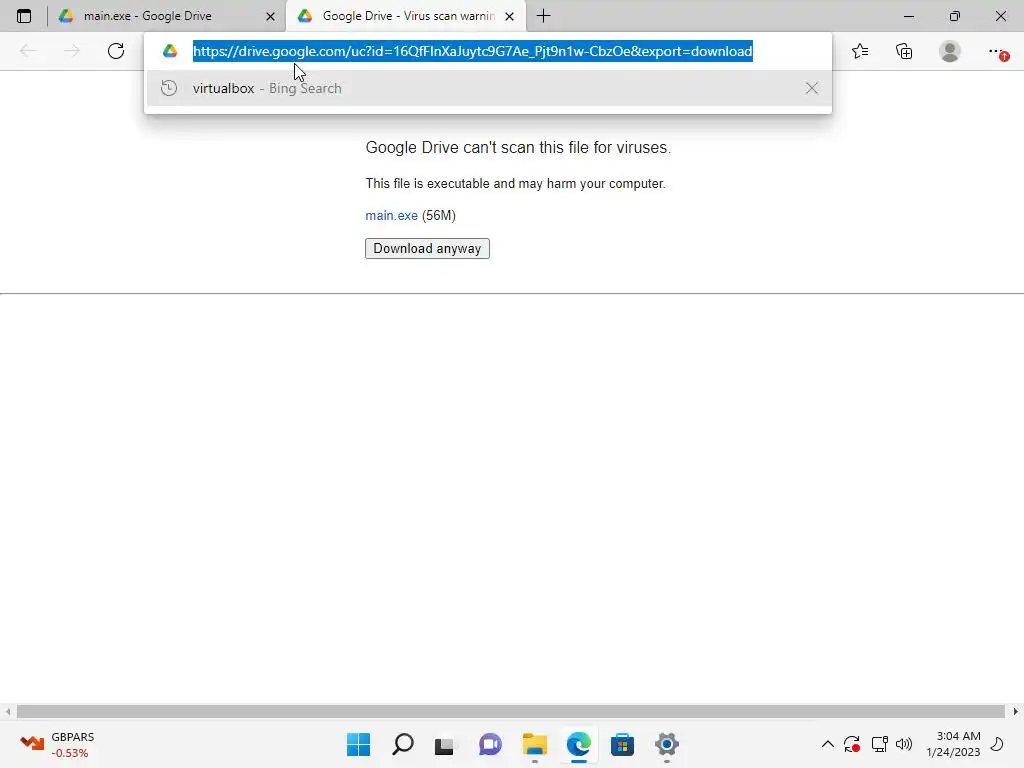Open the Chat app in taskbar
The height and width of the screenshot is (768, 1024).
pyautogui.click(x=490, y=744)
